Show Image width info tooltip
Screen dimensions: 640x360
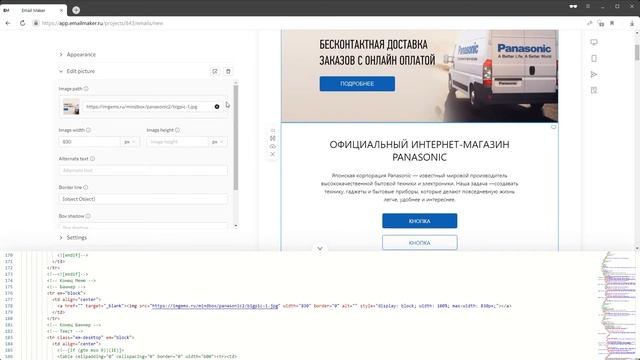point(88,130)
